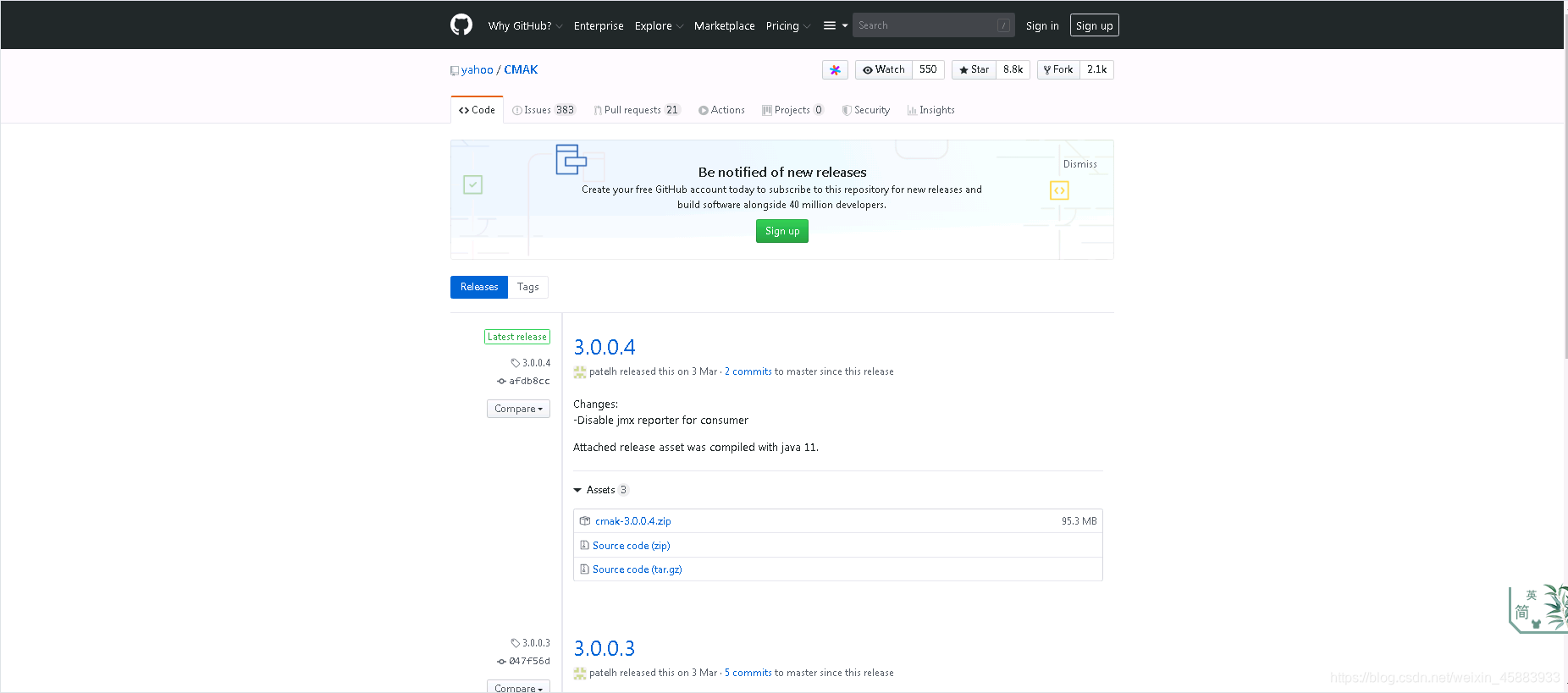1568x693 pixels.
Task: Open Marketplace in the header
Action: 724,26
